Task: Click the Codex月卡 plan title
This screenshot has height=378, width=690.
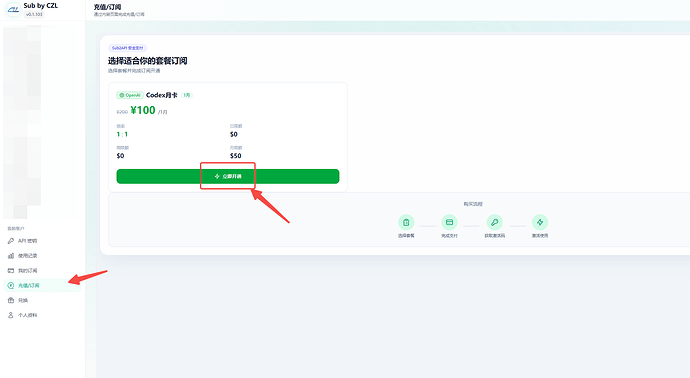Action: pos(161,95)
